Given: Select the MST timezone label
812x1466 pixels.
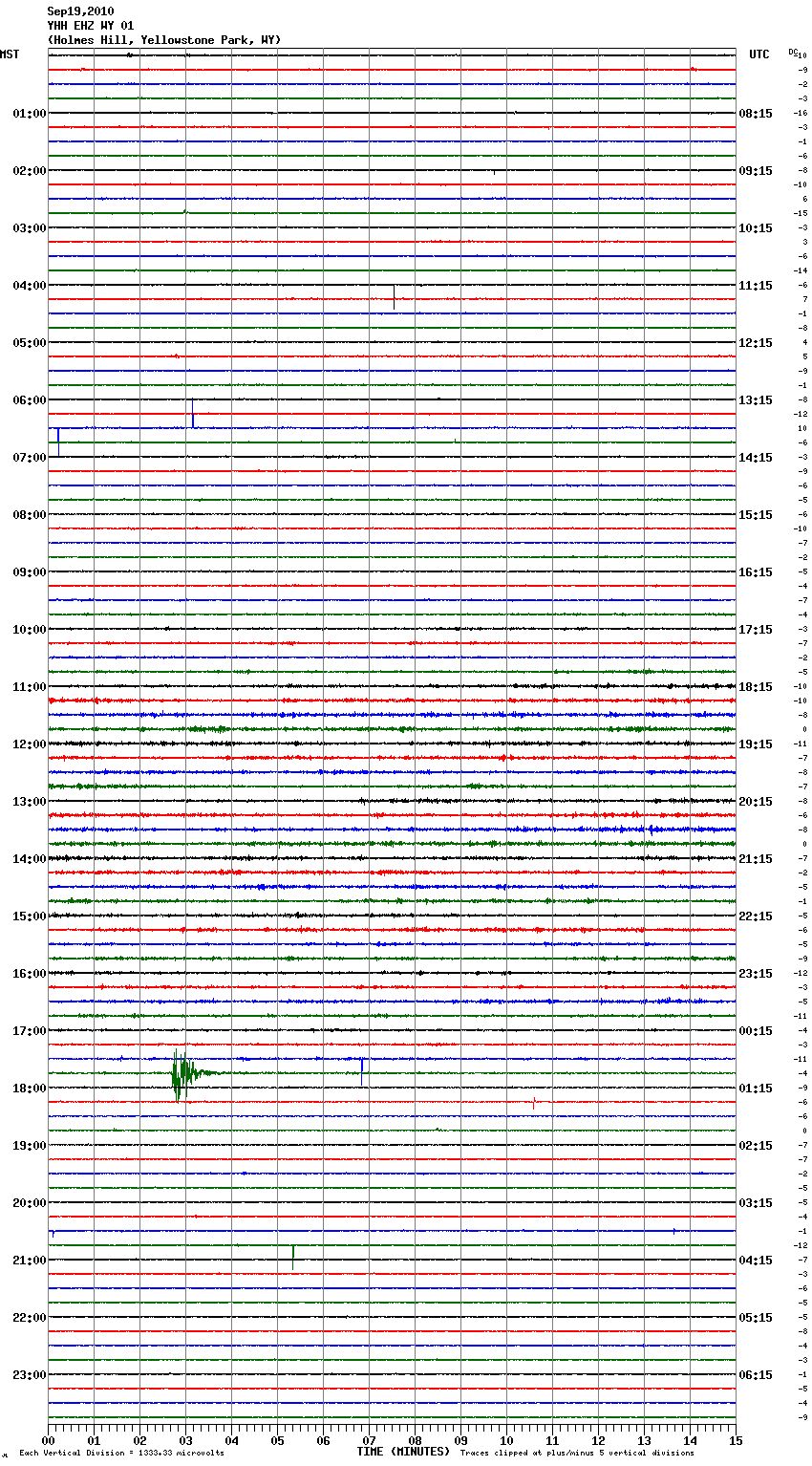Looking at the screenshot, I should (x=10, y=54).
